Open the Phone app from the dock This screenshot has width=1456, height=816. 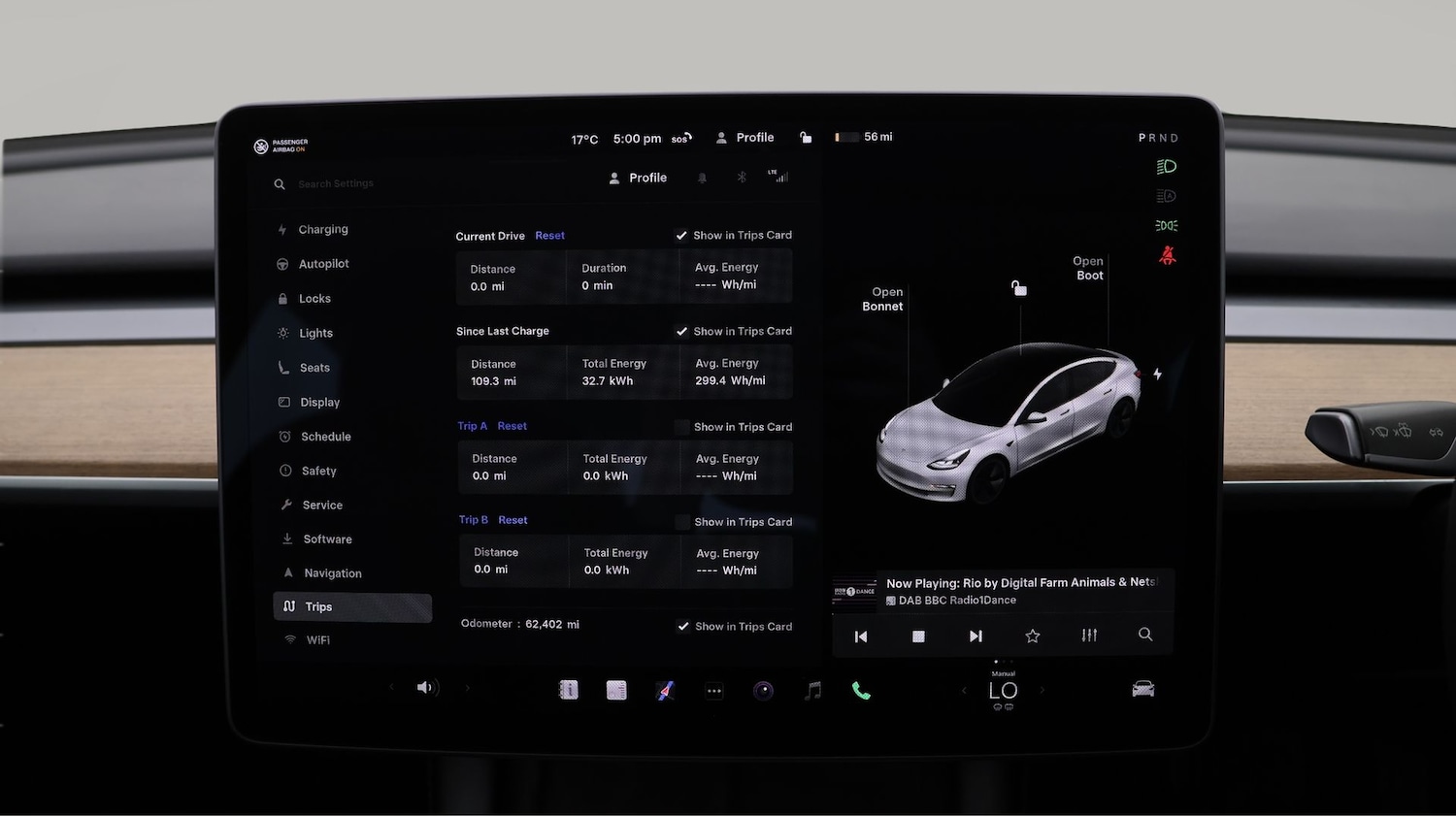860,690
